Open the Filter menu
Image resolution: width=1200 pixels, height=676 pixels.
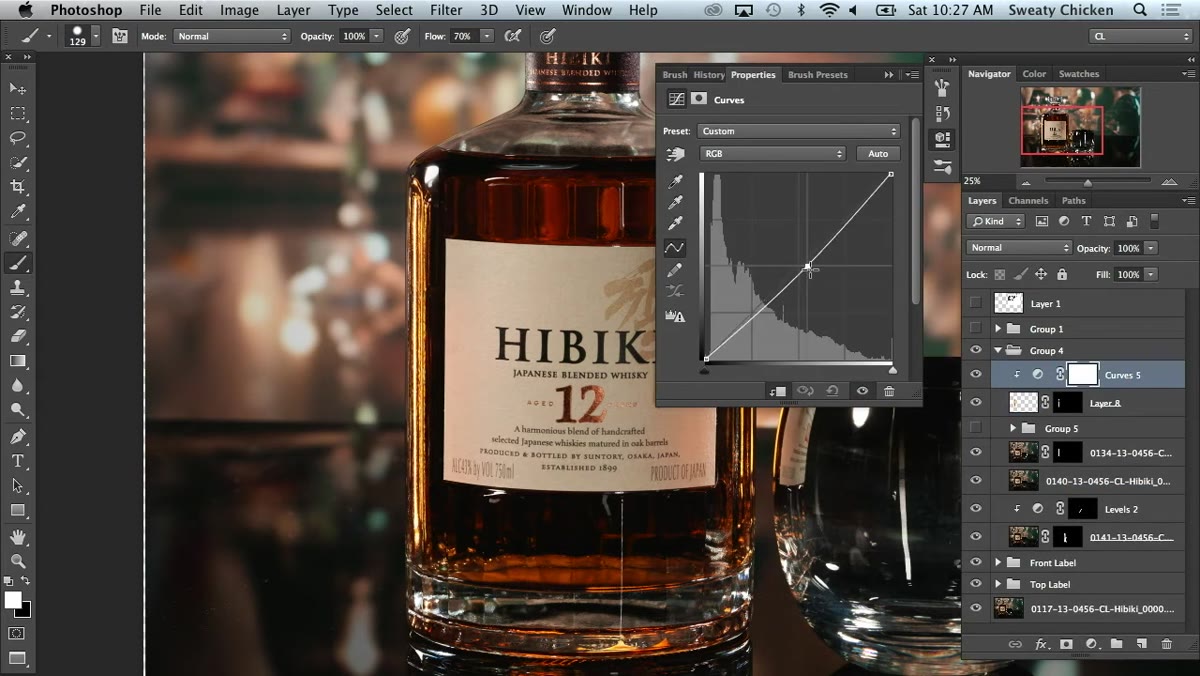pos(444,10)
